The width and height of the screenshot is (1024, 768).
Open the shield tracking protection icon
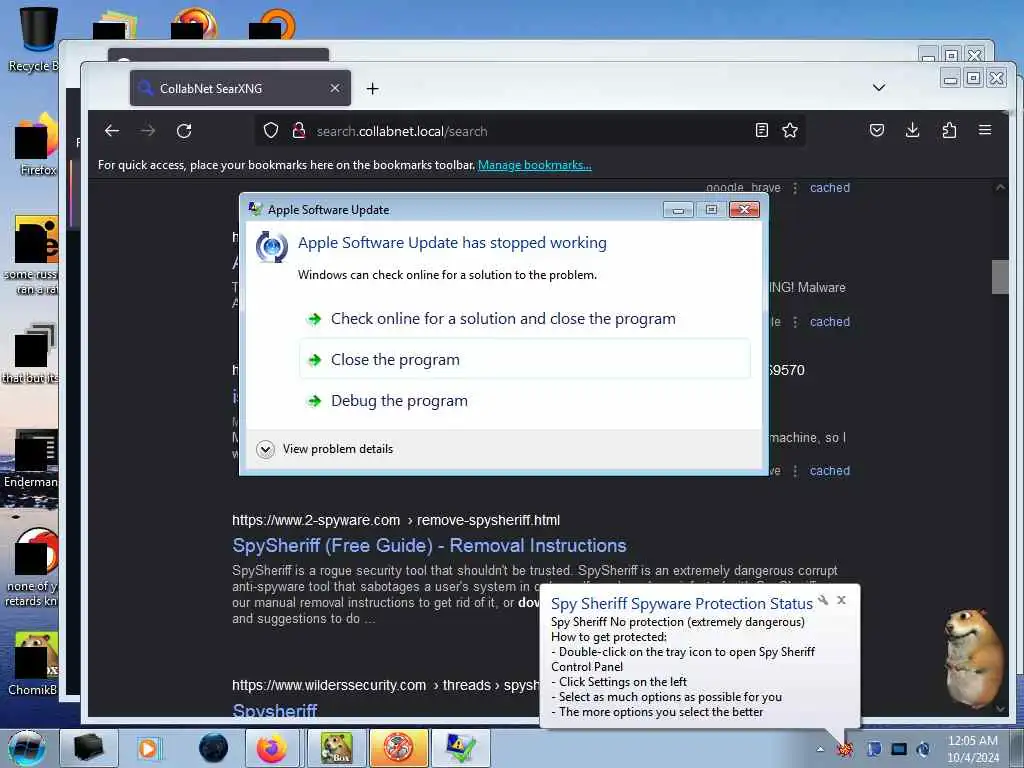pyautogui.click(x=270, y=131)
